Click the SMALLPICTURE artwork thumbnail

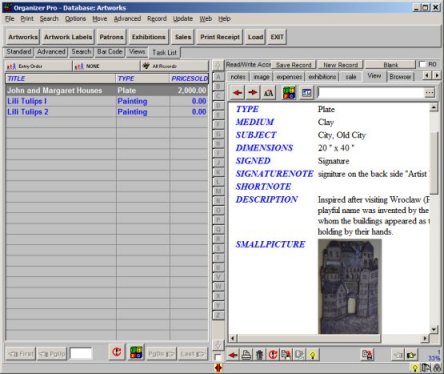click(350, 286)
